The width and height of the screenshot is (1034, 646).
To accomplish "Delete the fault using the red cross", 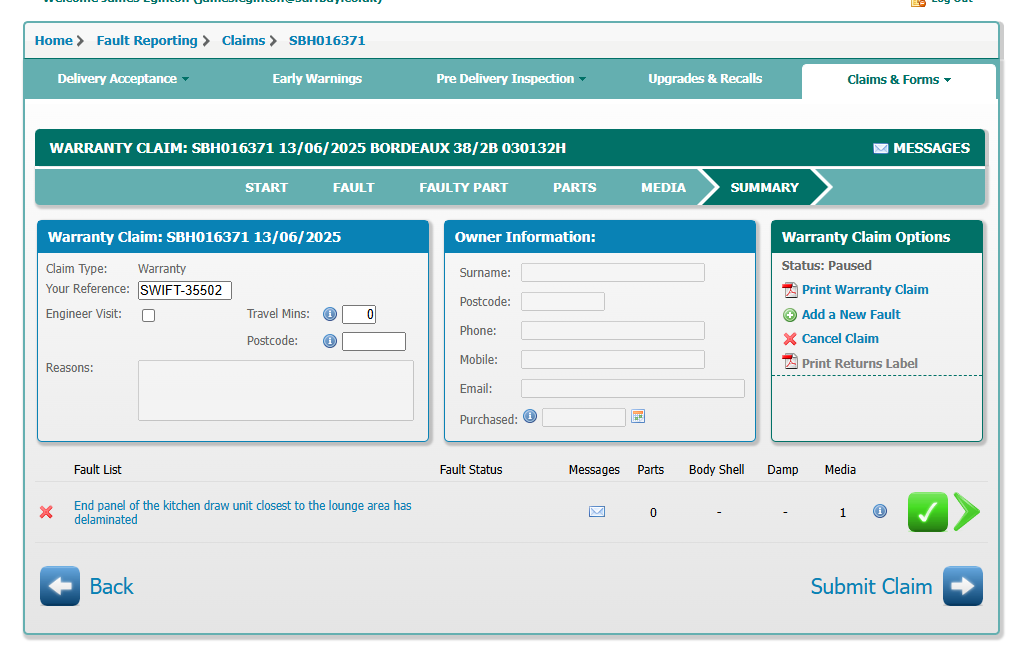I will [x=46, y=512].
